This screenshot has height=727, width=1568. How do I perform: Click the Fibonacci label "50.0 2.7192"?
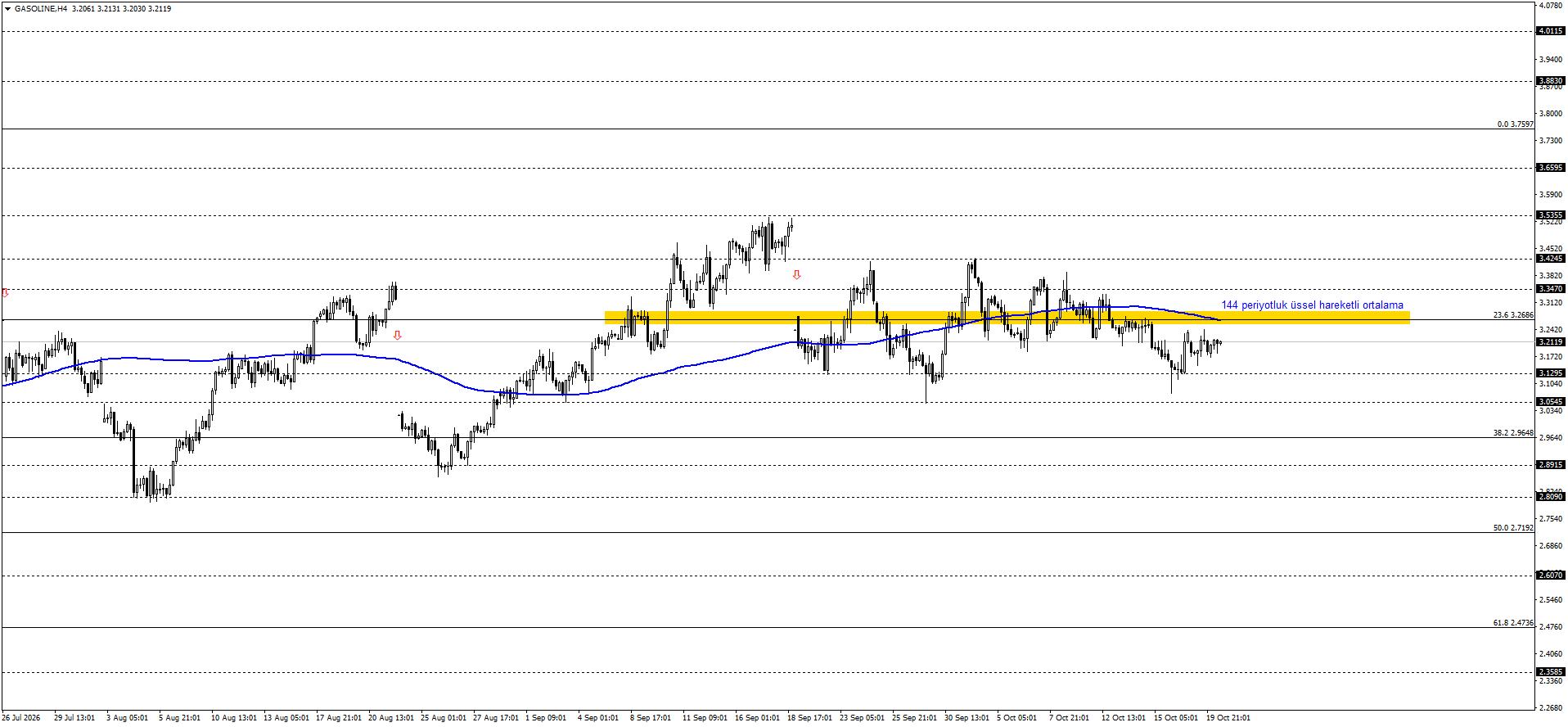(1513, 528)
